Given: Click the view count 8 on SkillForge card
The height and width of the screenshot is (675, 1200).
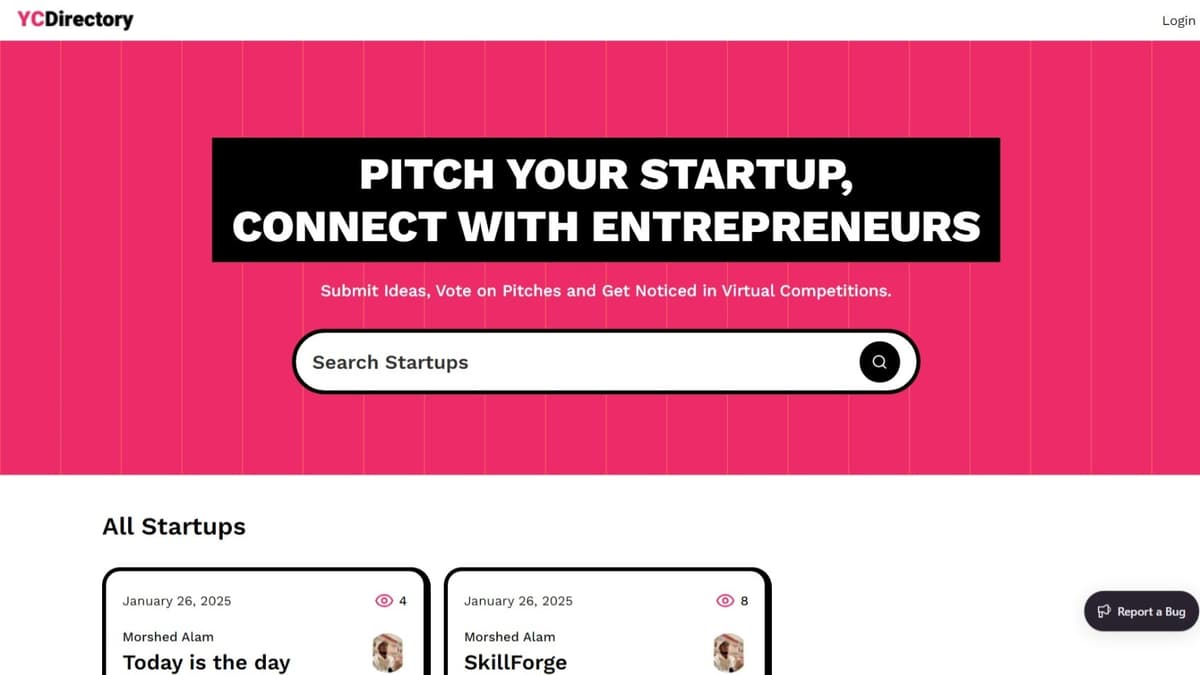Looking at the screenshot, I should coord(744,601).
